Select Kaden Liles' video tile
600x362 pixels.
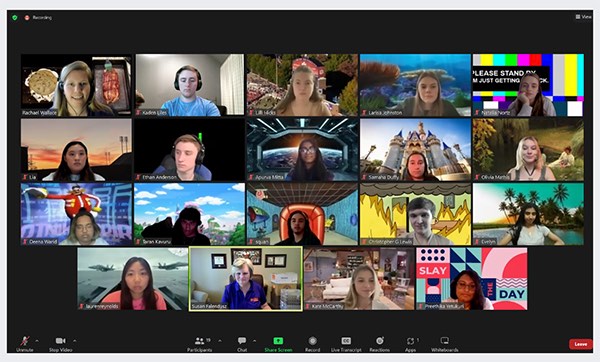pos(190,85)
